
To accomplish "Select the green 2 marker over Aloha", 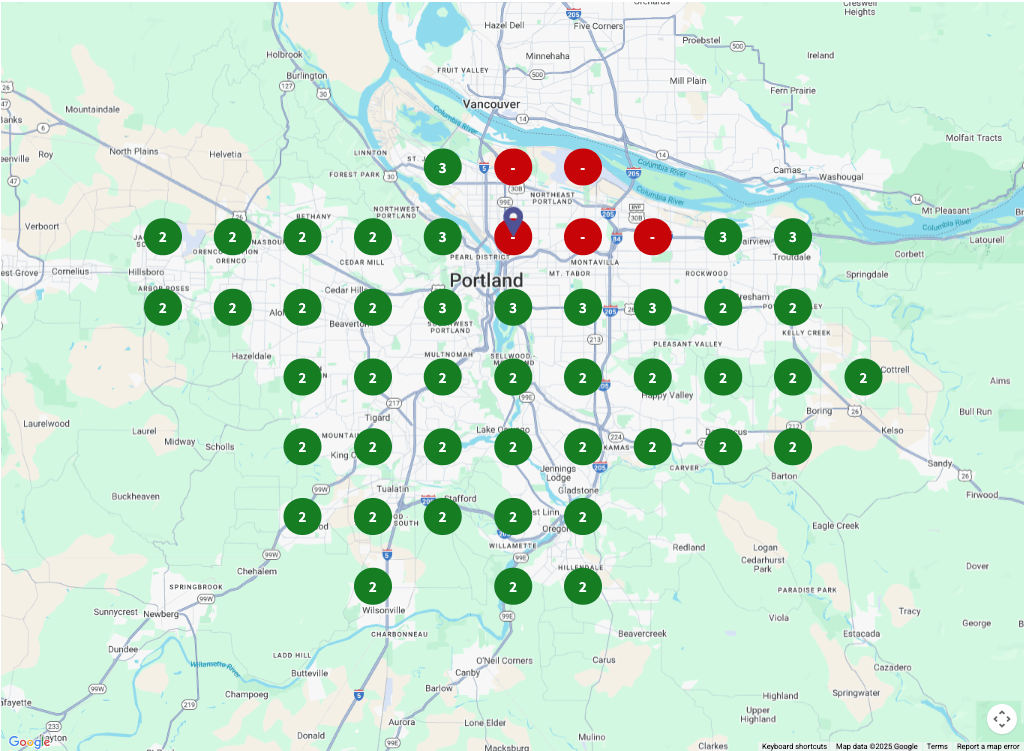I will [302, 308].
